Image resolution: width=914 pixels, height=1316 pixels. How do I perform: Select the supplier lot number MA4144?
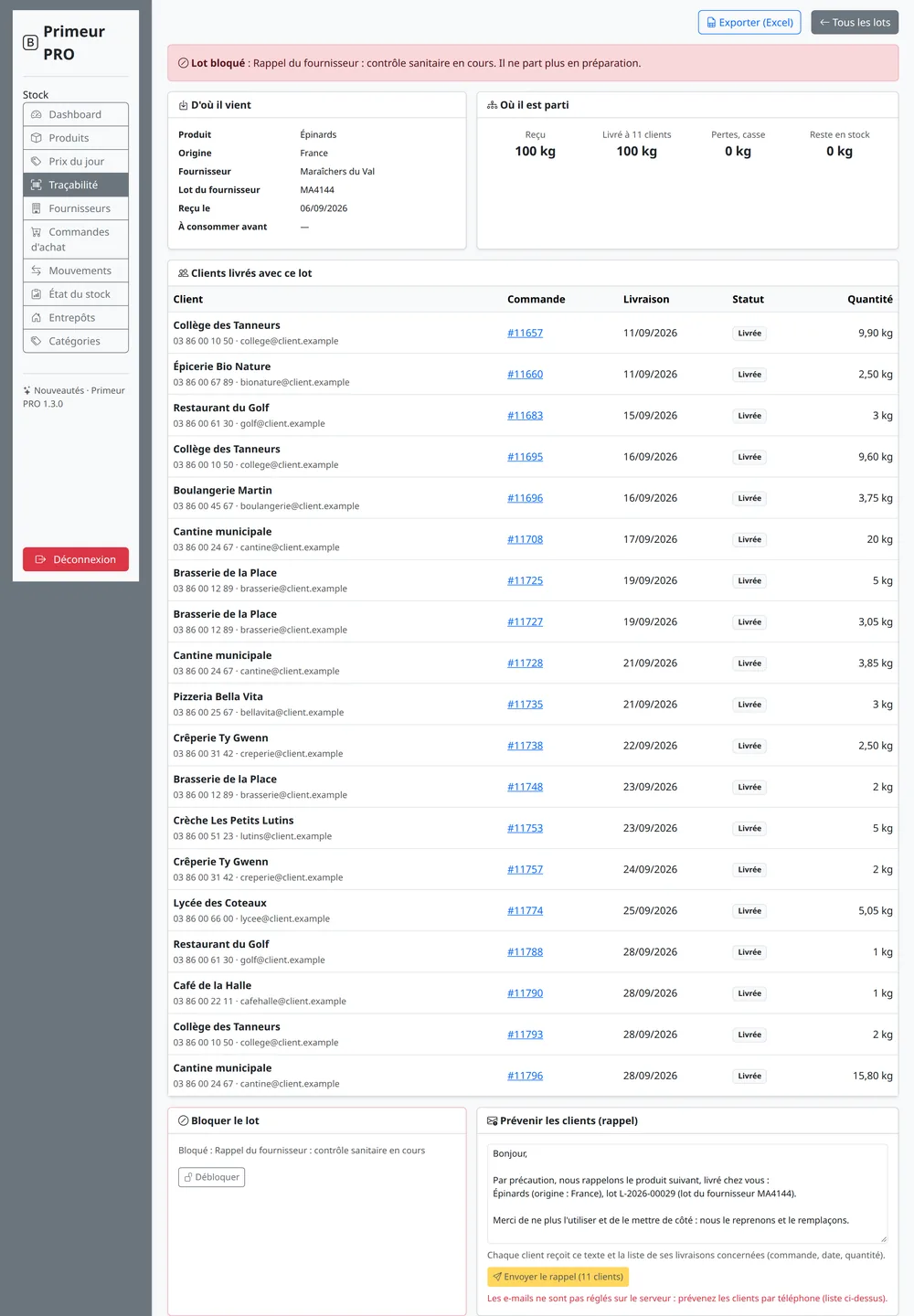pyautogui.click(x=317, y=190)
